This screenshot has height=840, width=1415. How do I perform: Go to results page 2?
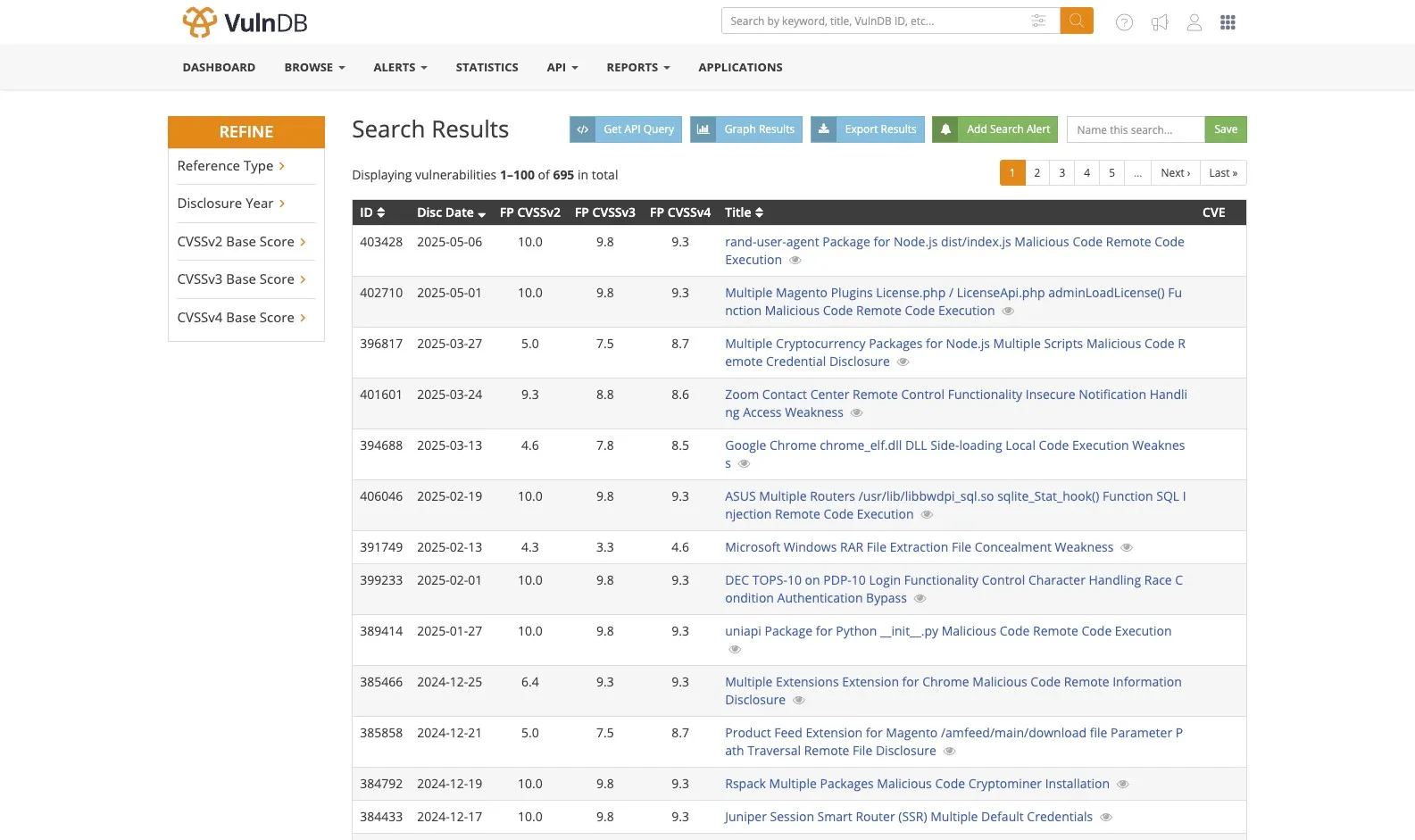point(1037,173)
